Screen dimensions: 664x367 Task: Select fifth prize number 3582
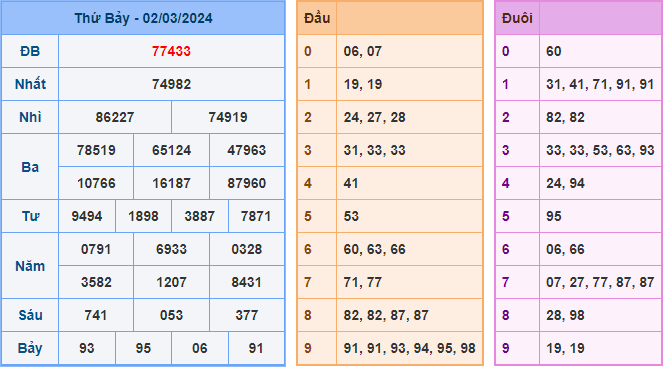[x=96, y=282]
